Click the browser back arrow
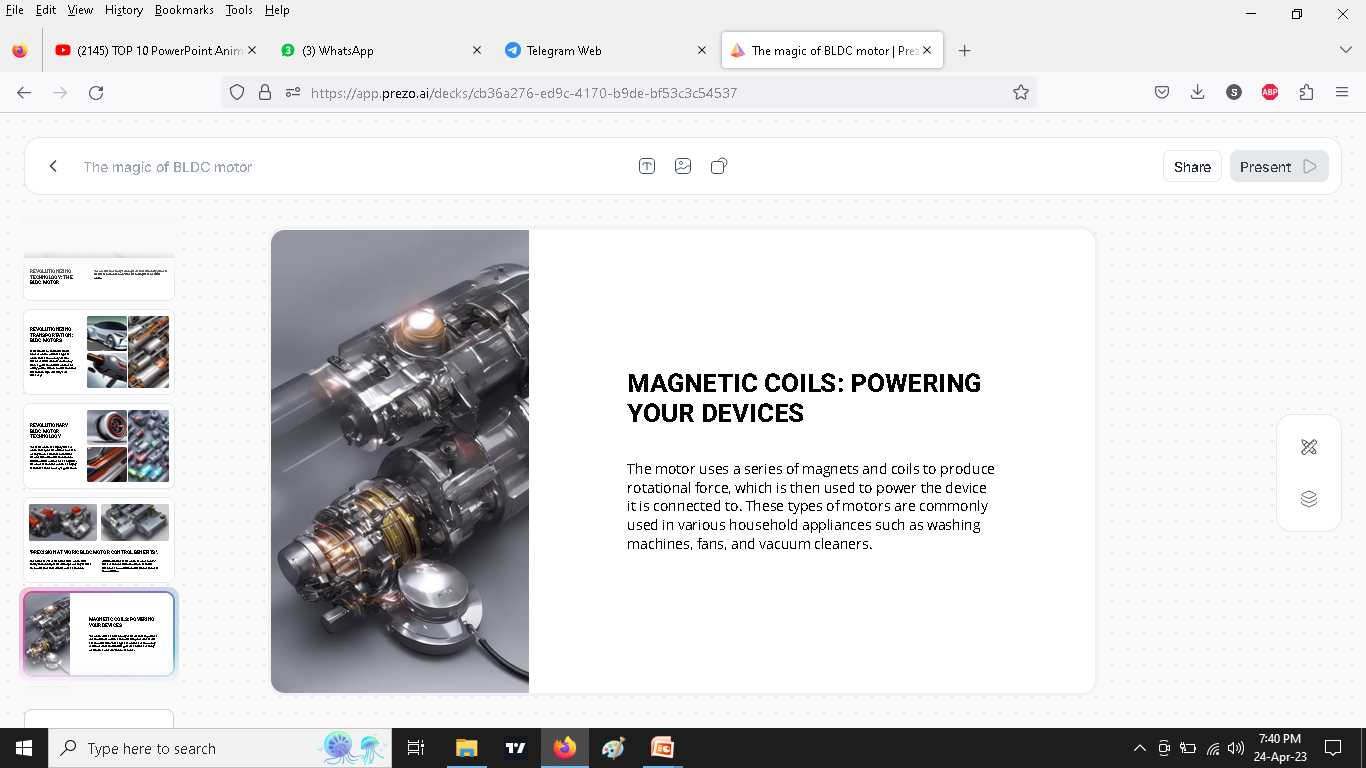 point(24,92)
